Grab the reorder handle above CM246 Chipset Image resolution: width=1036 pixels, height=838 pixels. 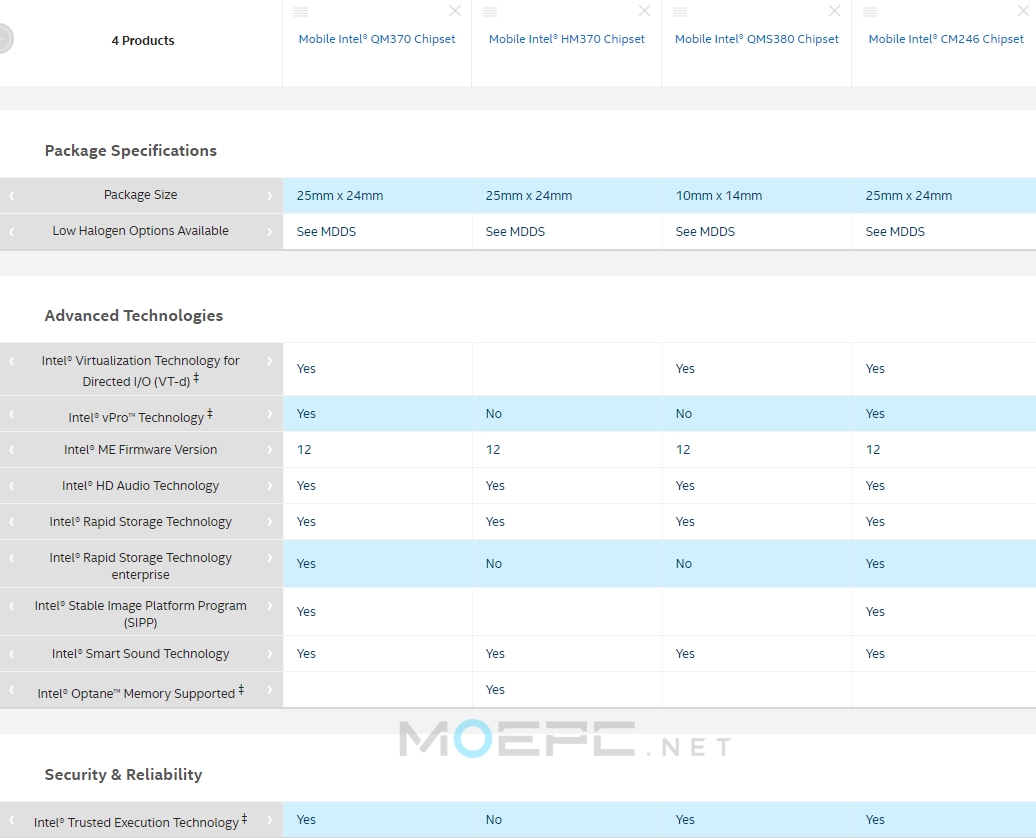point(870,11)
